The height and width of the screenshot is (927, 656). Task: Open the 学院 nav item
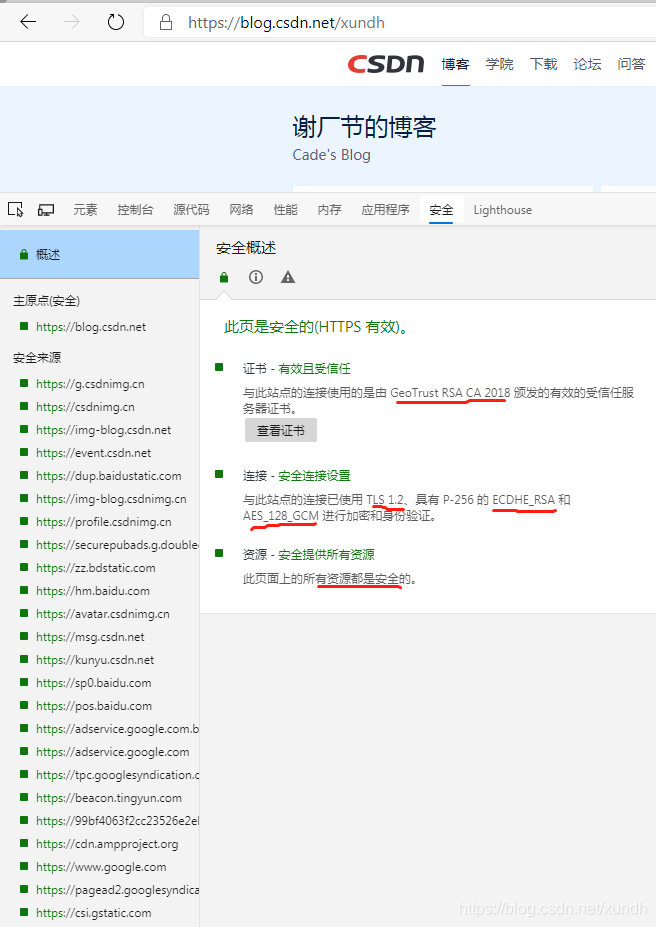click(x=499, y=64)
